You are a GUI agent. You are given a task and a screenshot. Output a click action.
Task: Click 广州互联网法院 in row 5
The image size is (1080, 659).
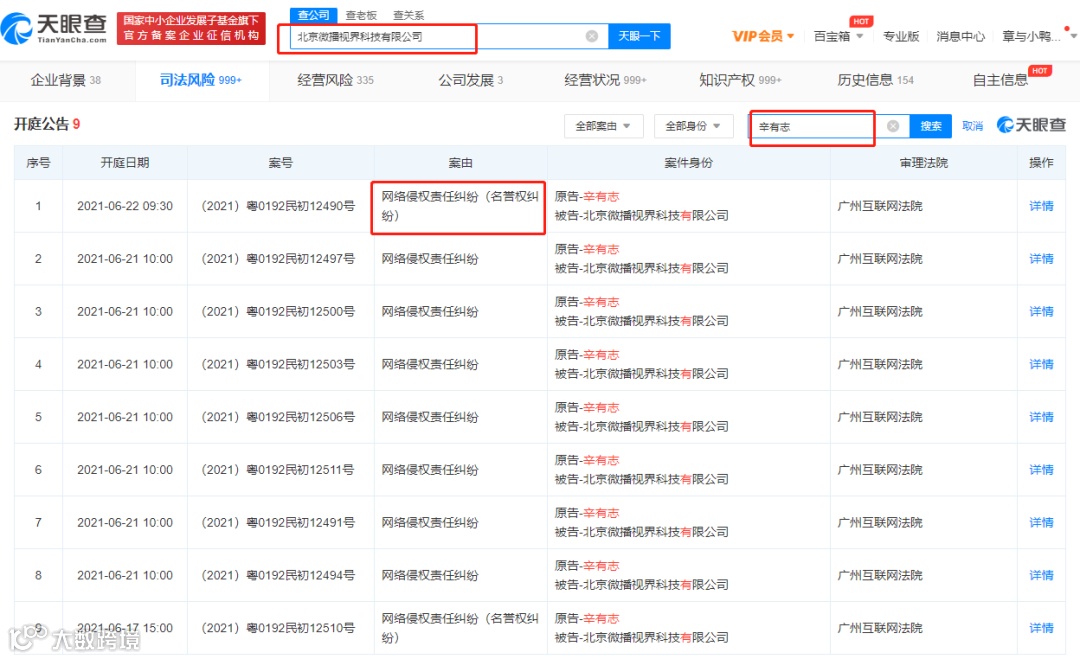click(880, 417)
